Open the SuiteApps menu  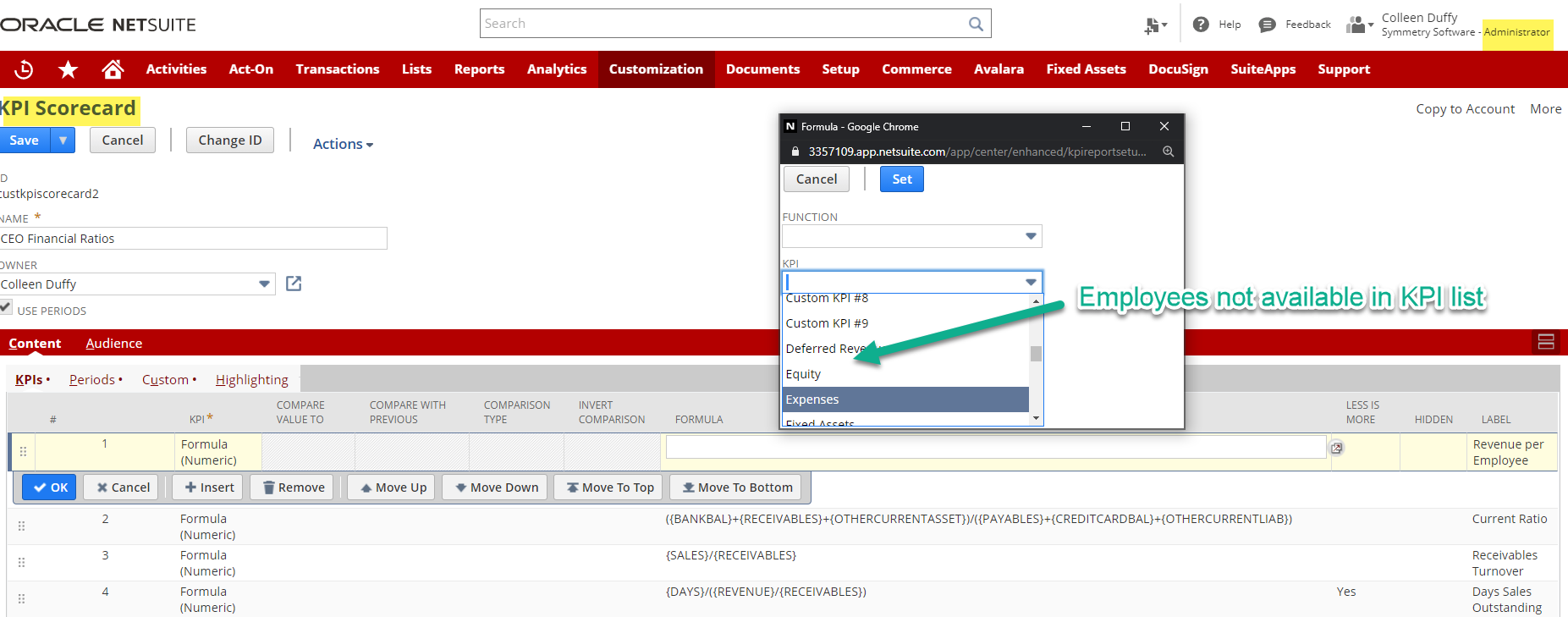tap(1263, 69)
